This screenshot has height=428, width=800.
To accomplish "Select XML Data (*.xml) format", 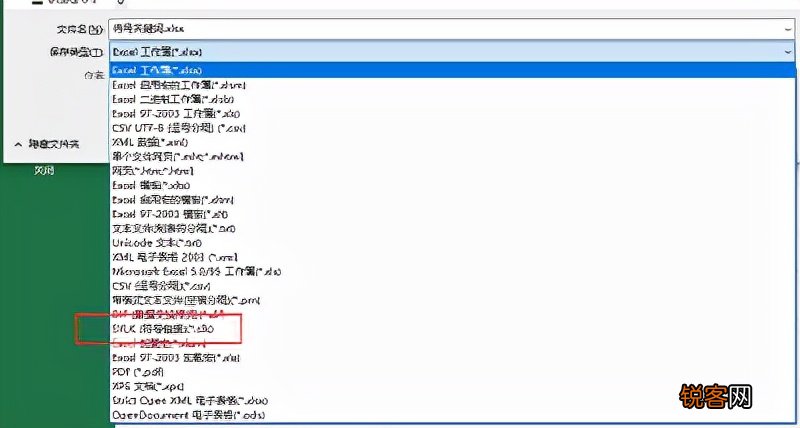I will [453, 142].
